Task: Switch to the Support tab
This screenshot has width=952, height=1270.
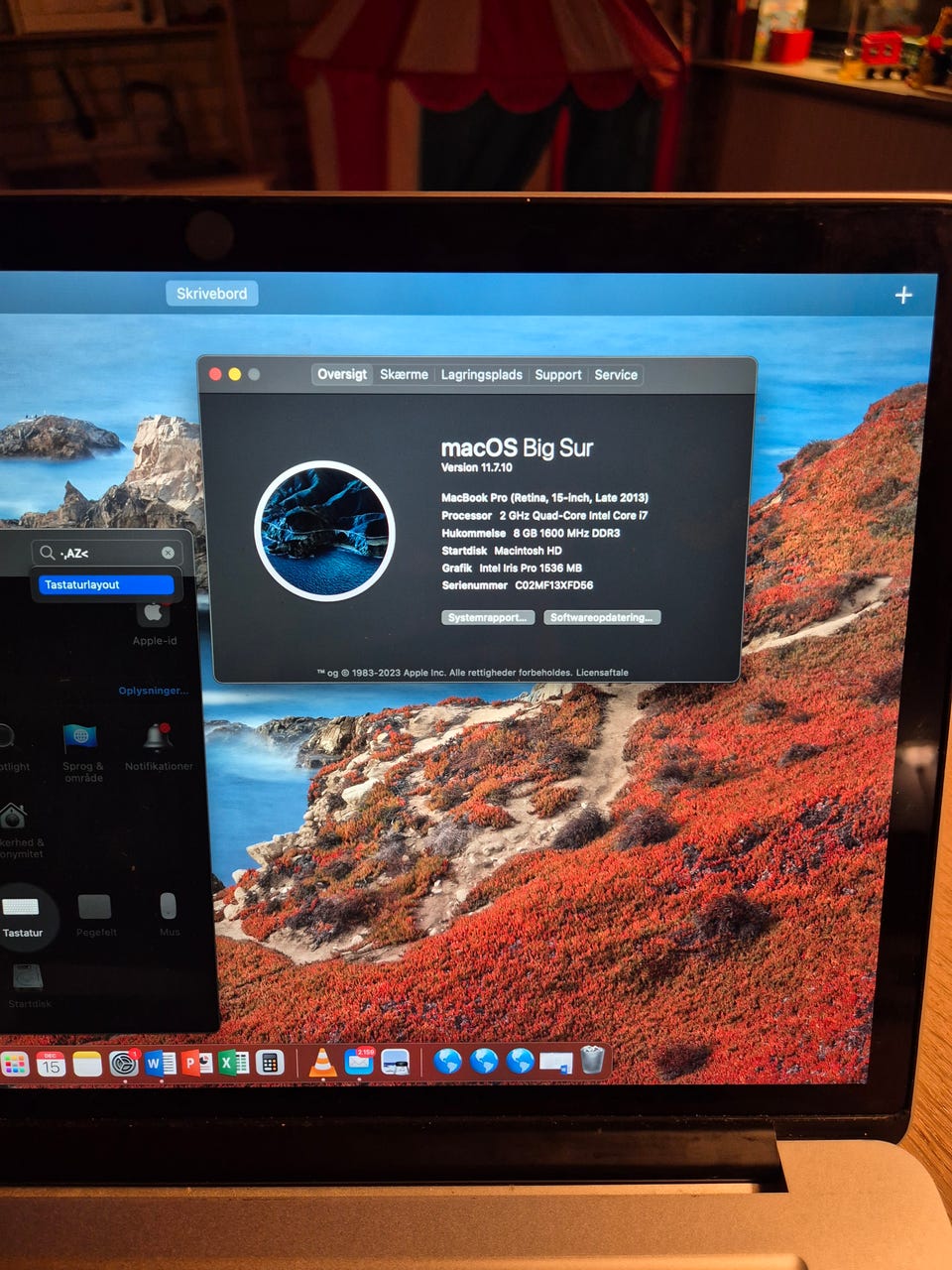Action: (x=558, y=374)
